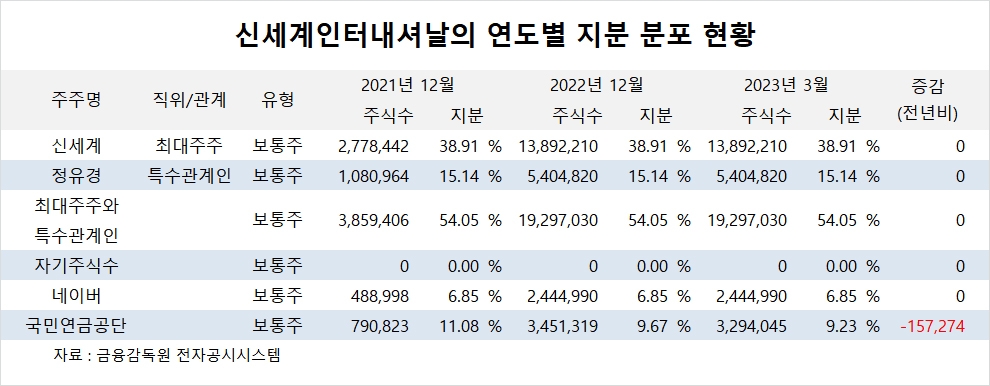Click the 2023년 3월 period header
The height and width of the screenshot is (386, 990).
786,85
